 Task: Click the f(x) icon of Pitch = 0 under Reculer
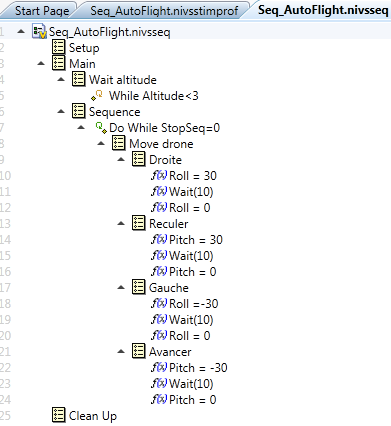point(159,271)
